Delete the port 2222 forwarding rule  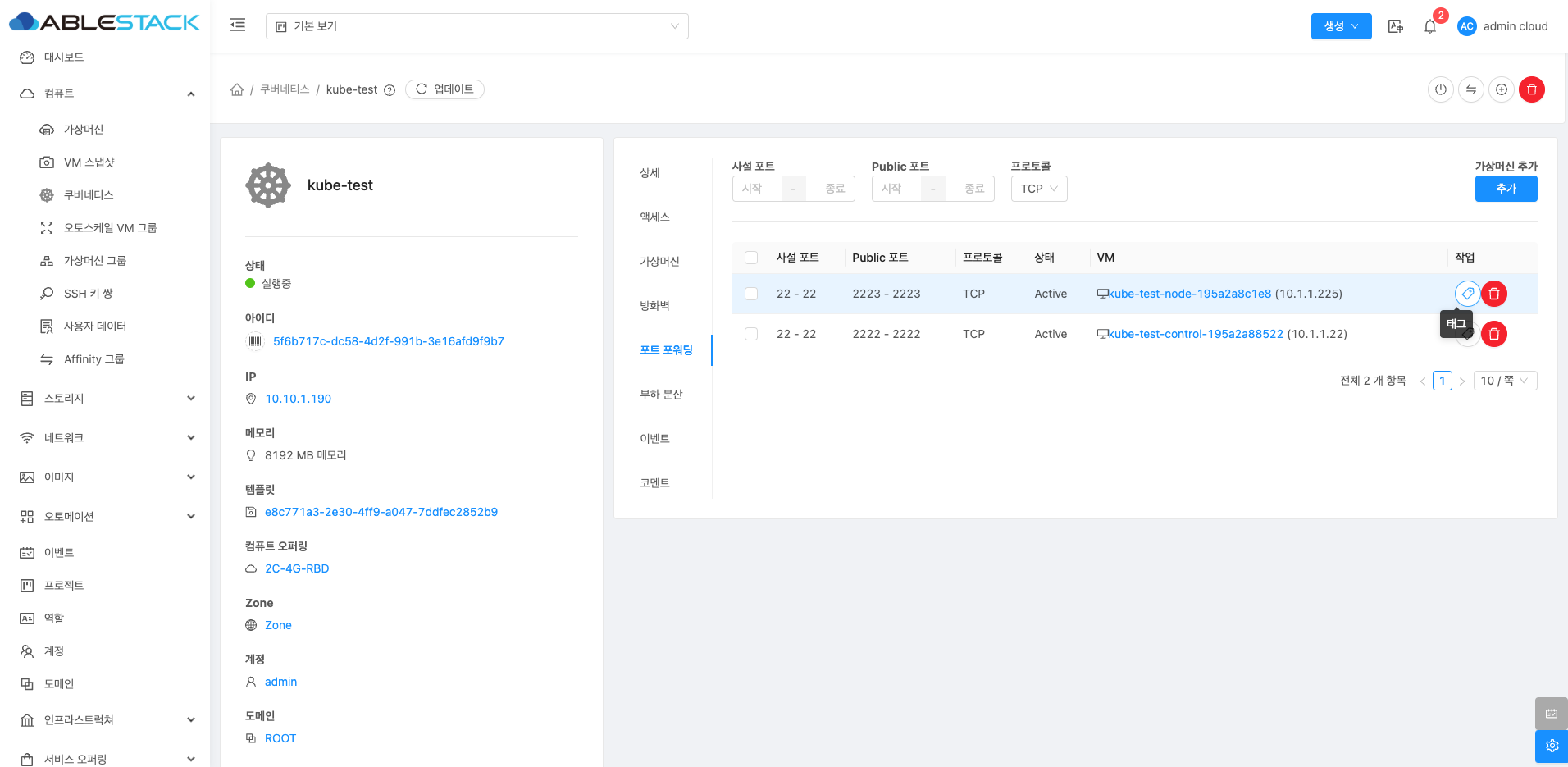(1493, 334)
